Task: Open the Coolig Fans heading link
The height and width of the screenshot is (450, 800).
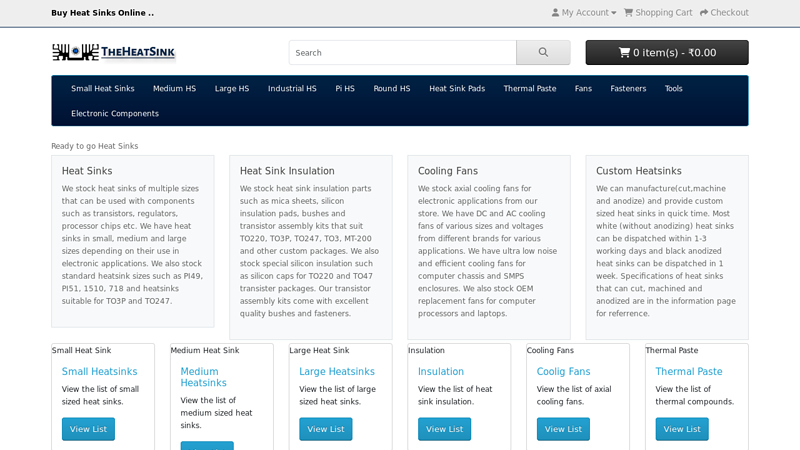Action: tap(563, 372)
